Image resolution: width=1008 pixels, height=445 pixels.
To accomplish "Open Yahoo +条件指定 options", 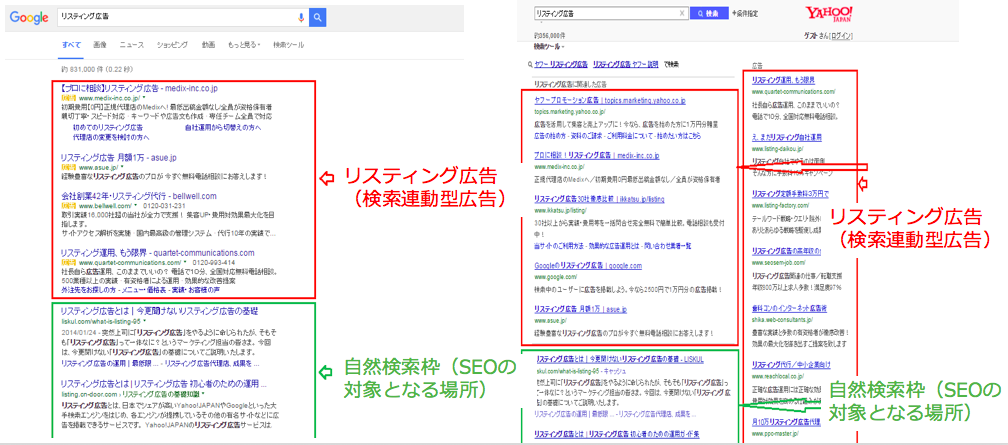I will [746, 13].
